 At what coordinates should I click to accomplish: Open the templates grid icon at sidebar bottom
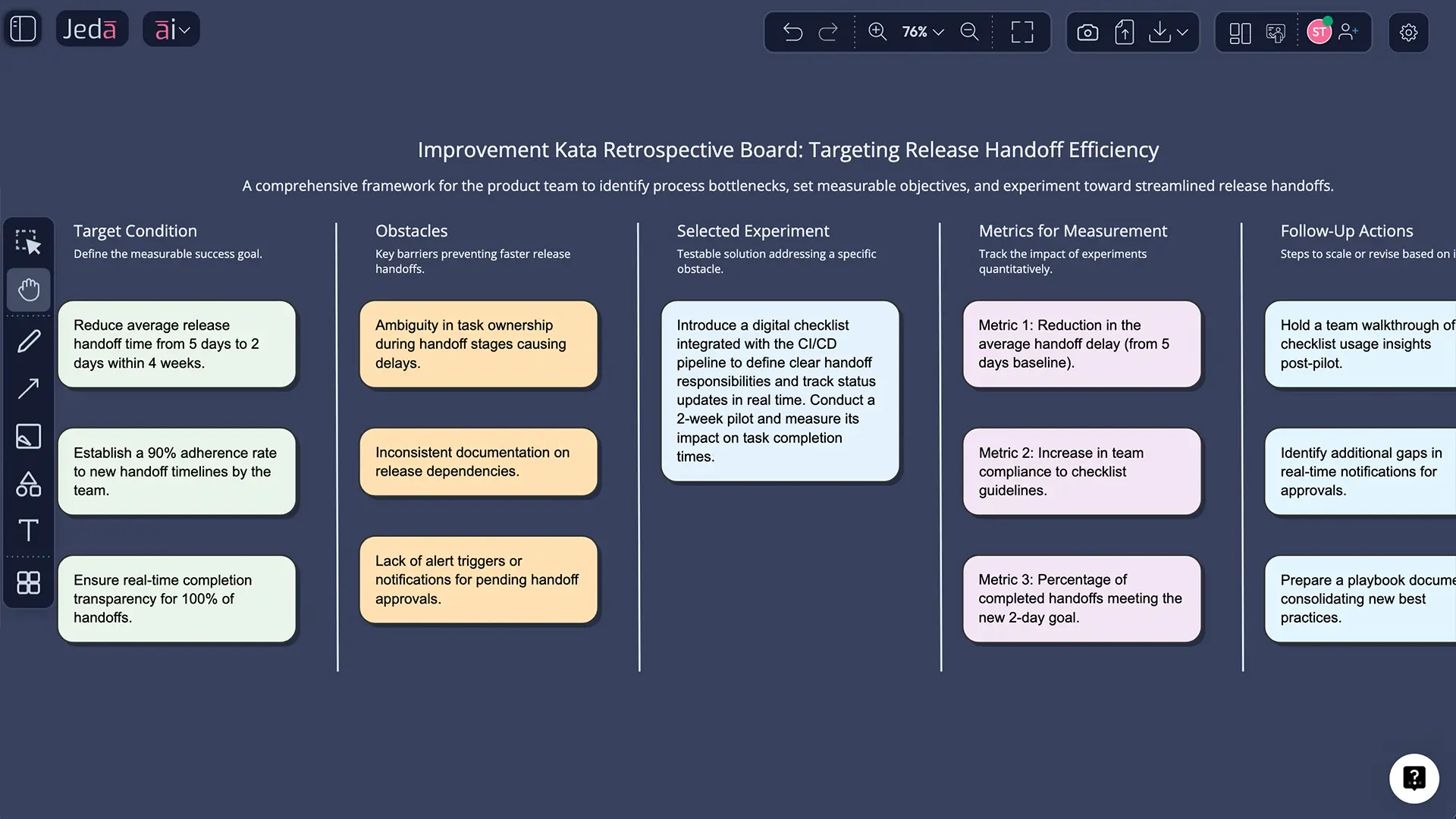[28, 582]
